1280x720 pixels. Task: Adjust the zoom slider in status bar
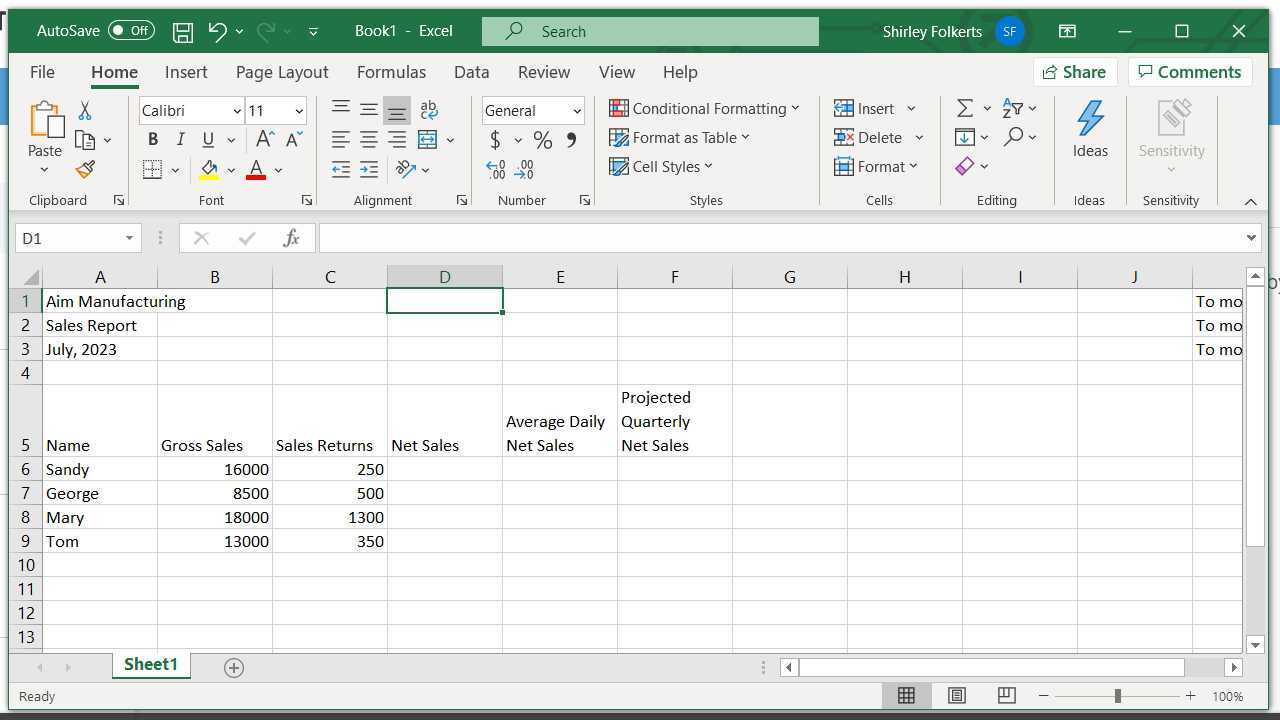click(1117, 695)
